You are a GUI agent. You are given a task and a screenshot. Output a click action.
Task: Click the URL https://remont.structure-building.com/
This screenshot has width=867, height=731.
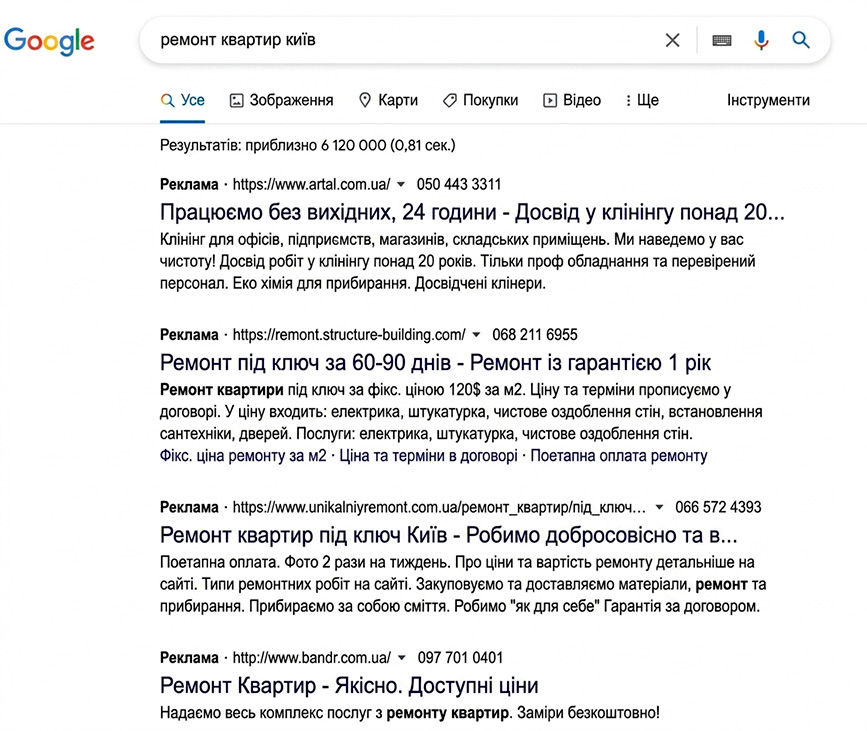pyautogui.click(x=349, y=335)
